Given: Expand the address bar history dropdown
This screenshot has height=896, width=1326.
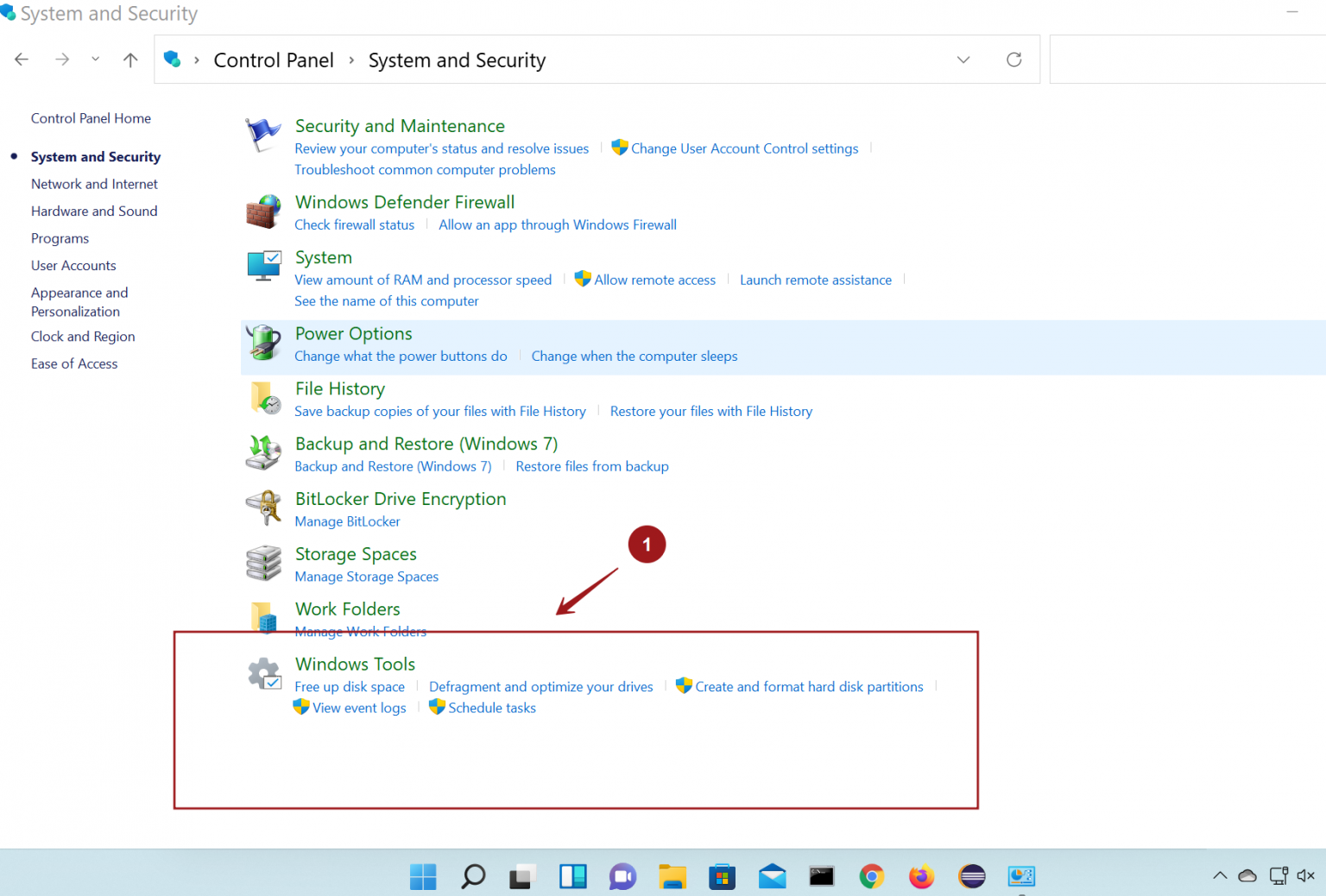Looking at the screenshot, I should (x=963, y=60).
